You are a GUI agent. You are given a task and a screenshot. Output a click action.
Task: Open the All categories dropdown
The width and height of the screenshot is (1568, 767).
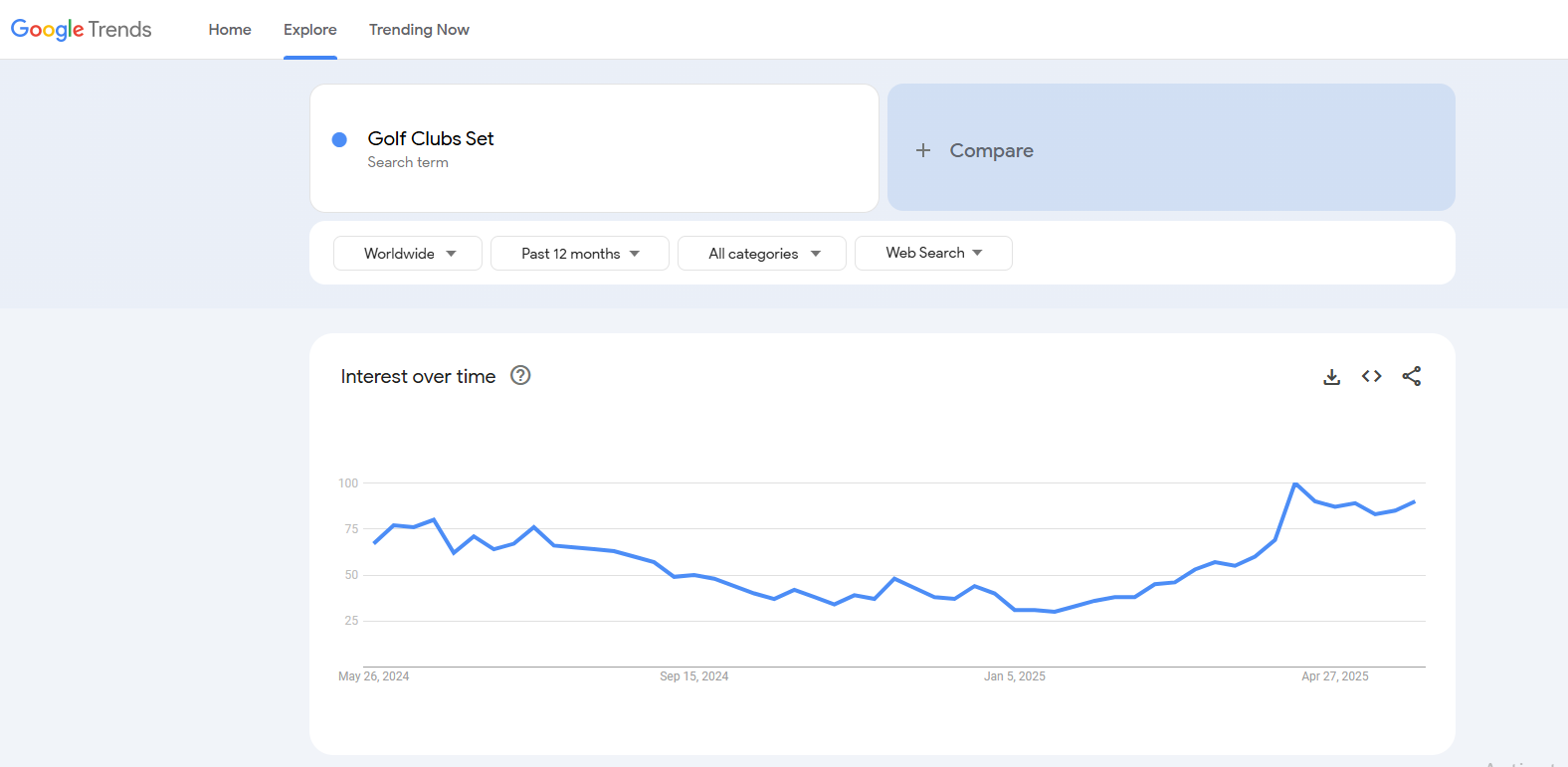coord(762,253)
